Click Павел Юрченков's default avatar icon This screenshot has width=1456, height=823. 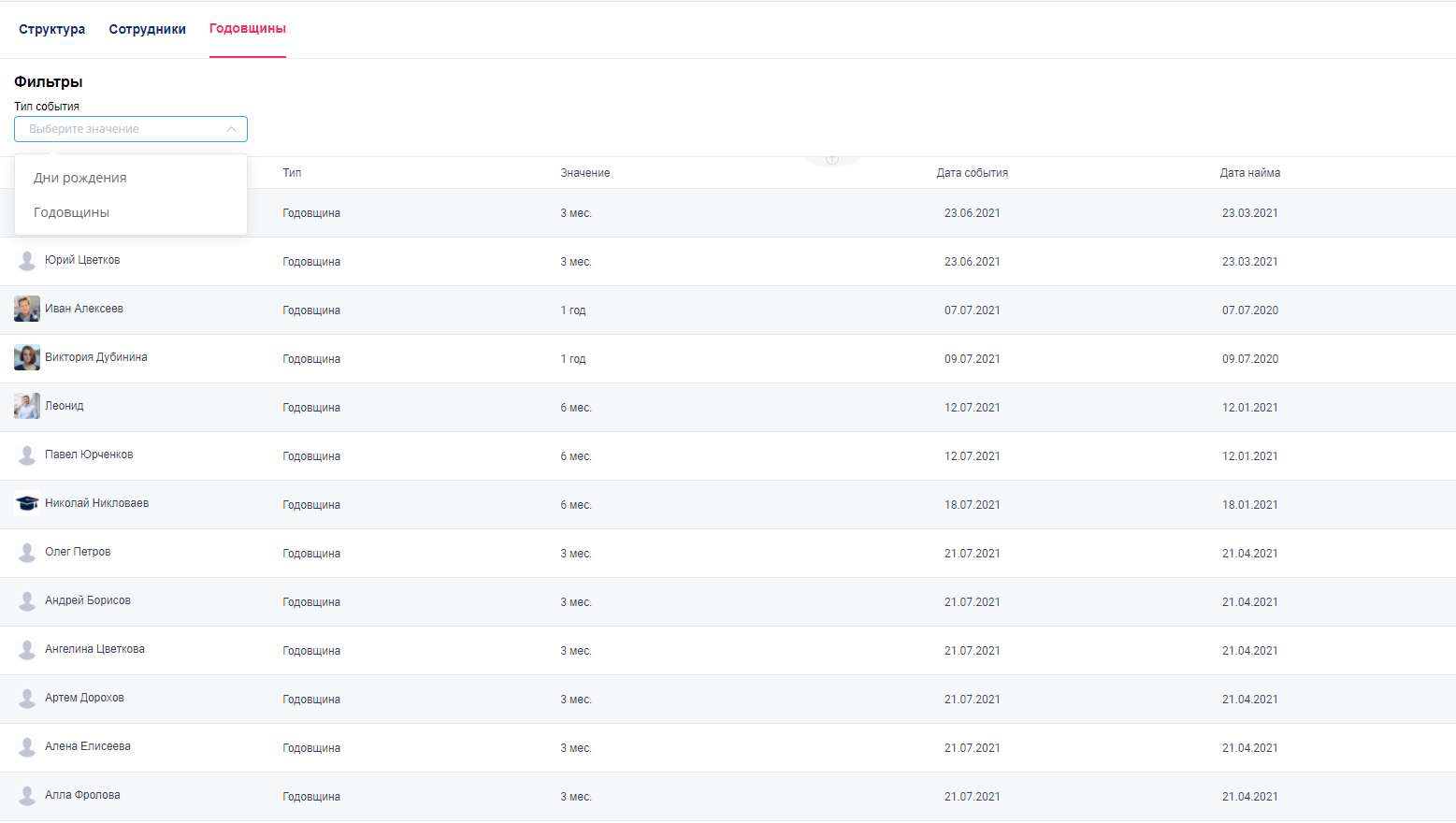coord(27,455)
